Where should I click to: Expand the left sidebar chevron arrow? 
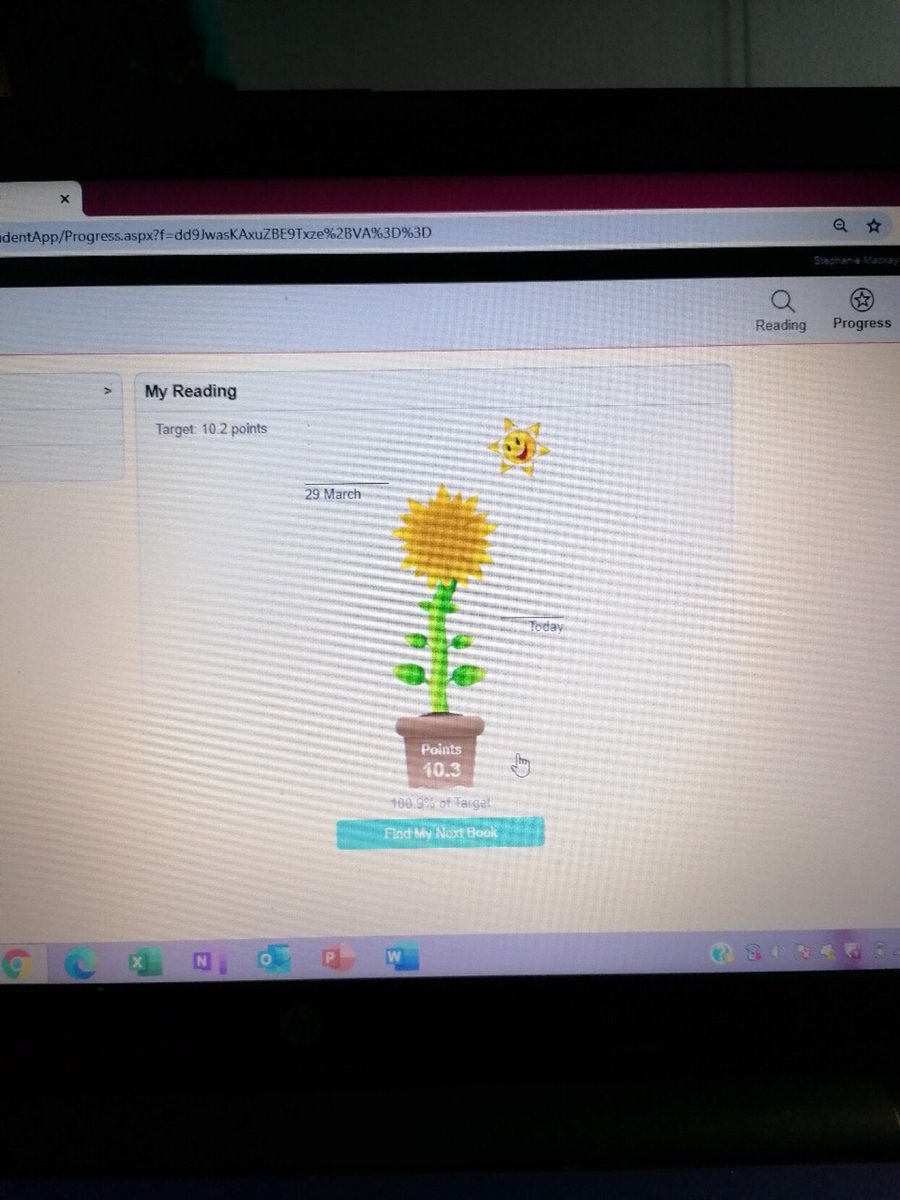[107, 391]
